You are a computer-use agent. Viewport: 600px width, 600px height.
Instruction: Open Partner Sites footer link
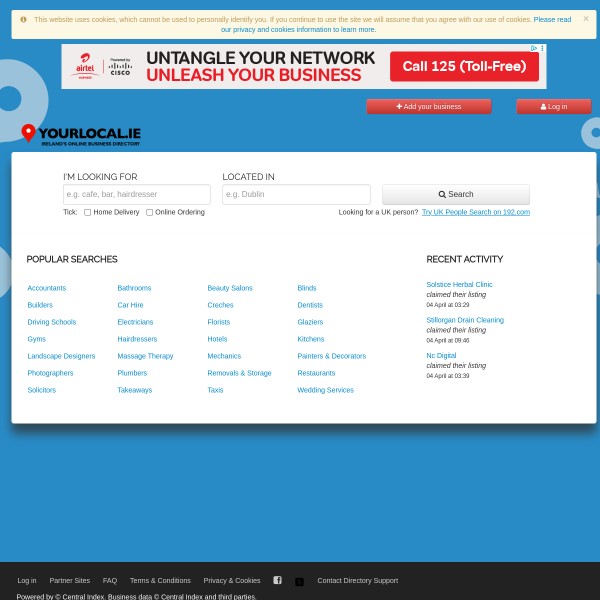coord(70,580)
